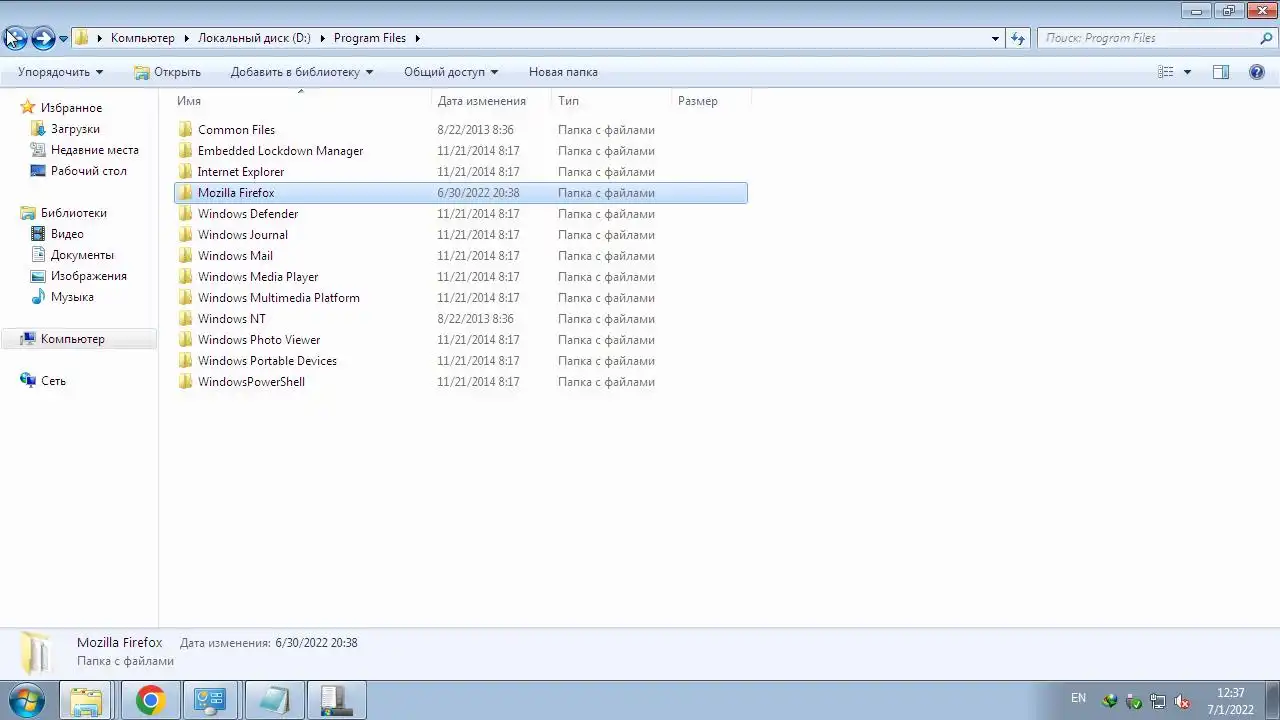Click the EN language indicator
This screenshot has height=720, width=1280.
coord(1078,698)
